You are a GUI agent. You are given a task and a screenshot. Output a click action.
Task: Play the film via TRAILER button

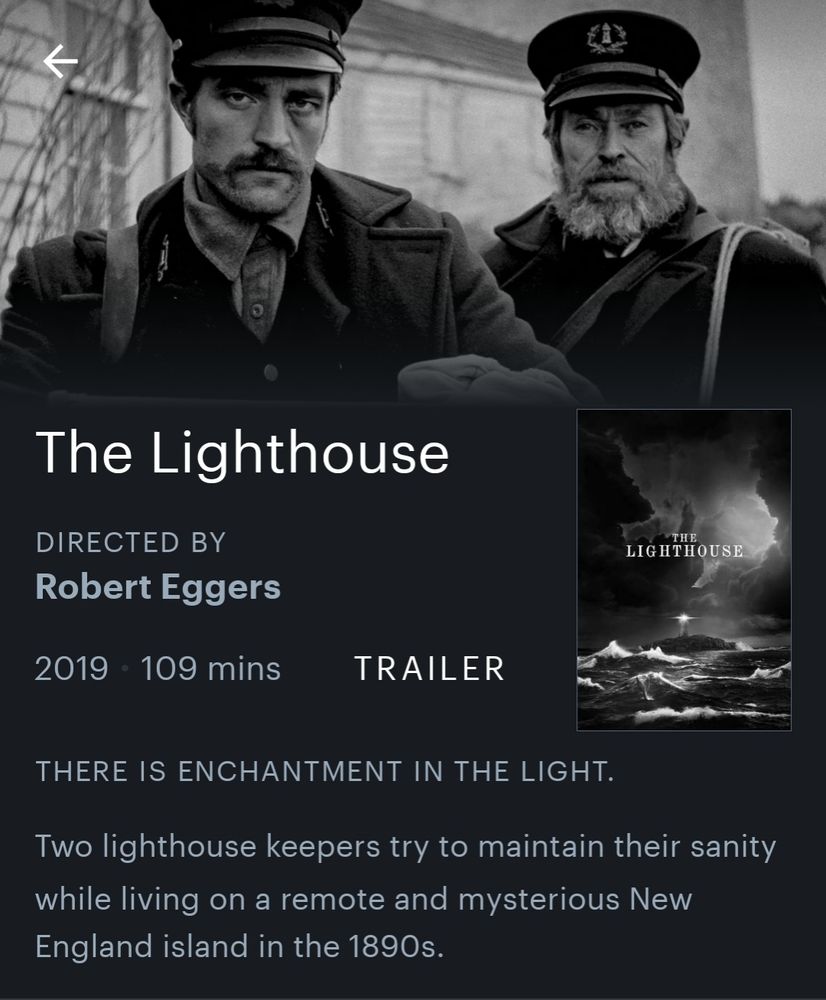point(429,669)
